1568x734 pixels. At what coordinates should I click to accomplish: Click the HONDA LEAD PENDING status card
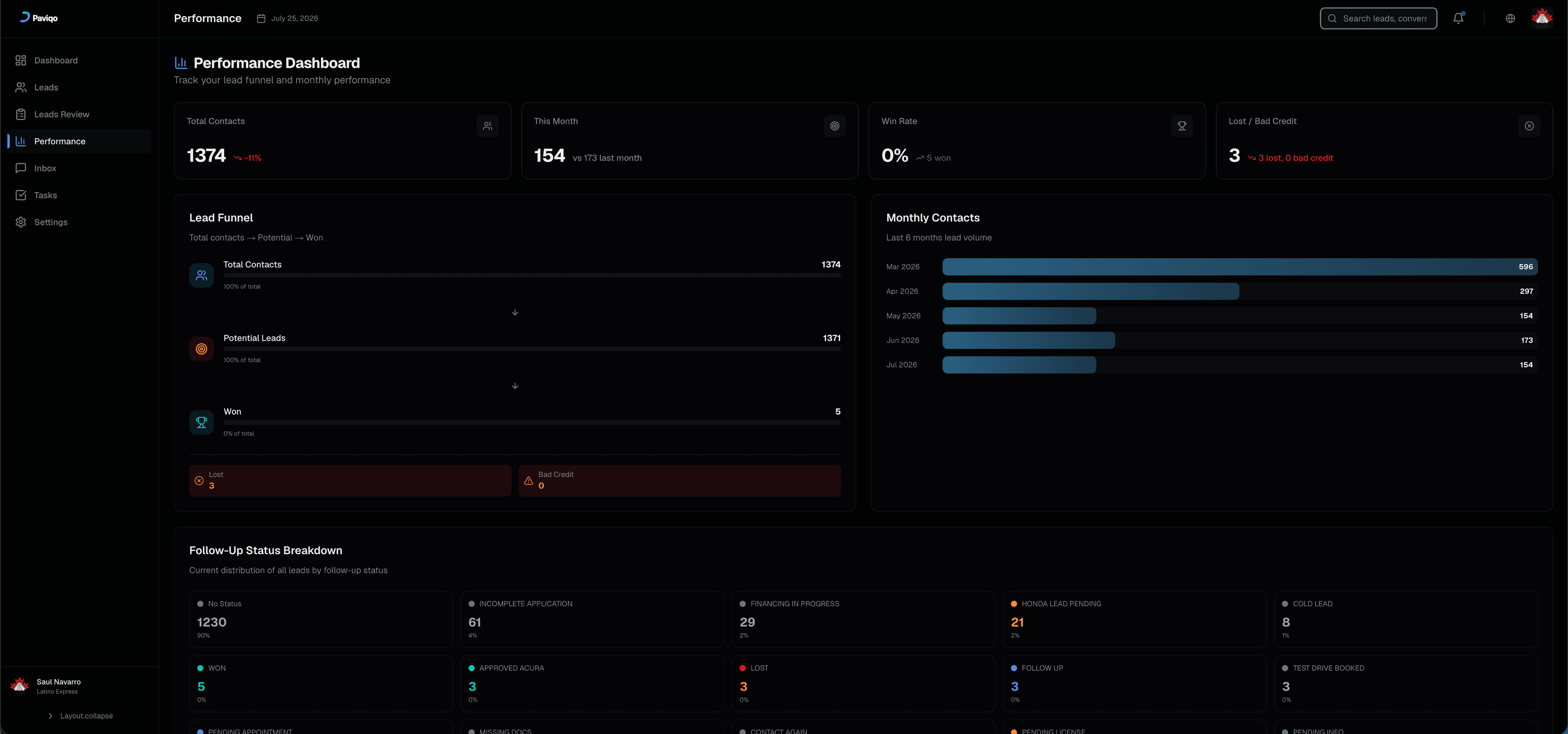[1135, 619]
